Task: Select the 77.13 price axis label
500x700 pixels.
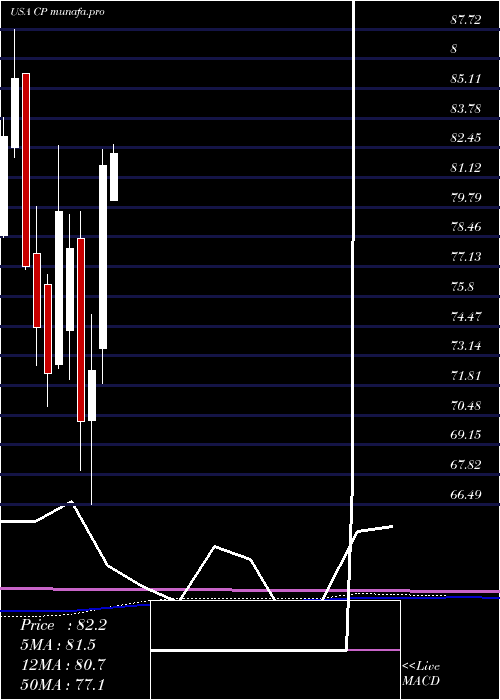Action: tap(466, 257)
